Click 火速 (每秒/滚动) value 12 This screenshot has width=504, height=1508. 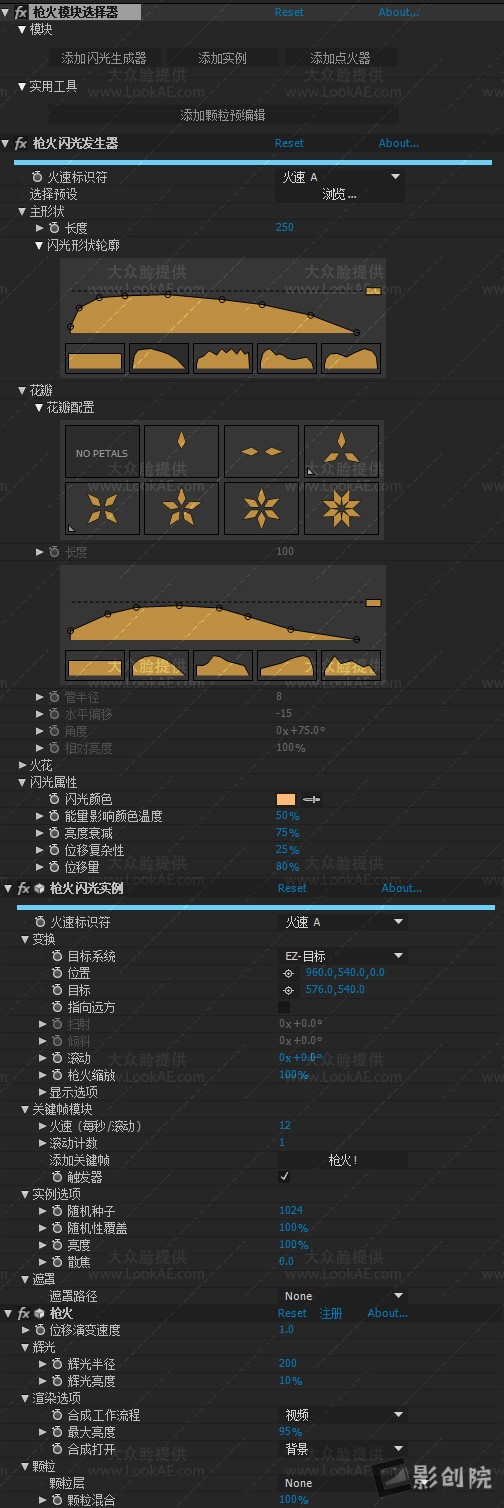(285, 1126)
